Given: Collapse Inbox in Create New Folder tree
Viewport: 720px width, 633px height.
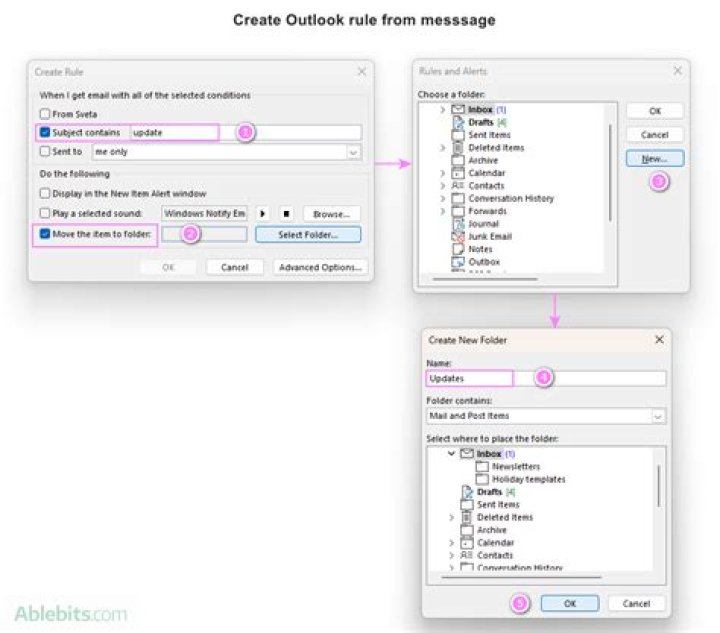Looking at the screenshot, I should click(x=451, y=454).
